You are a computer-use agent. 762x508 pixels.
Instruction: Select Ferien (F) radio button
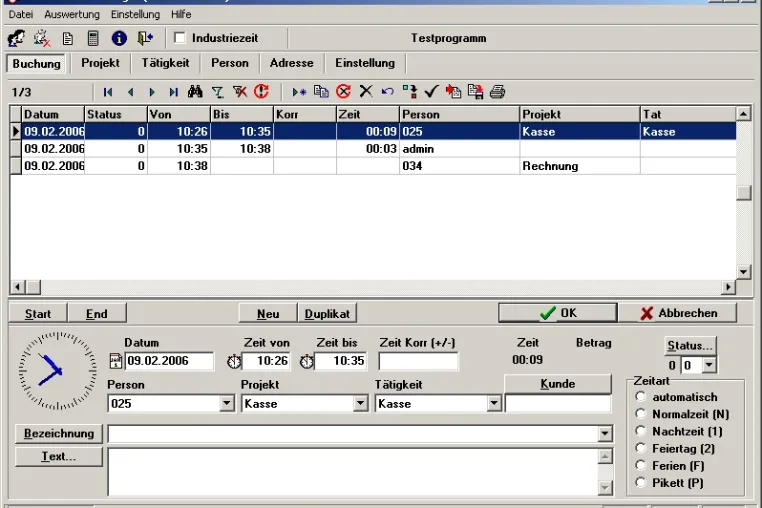(641, 465)
